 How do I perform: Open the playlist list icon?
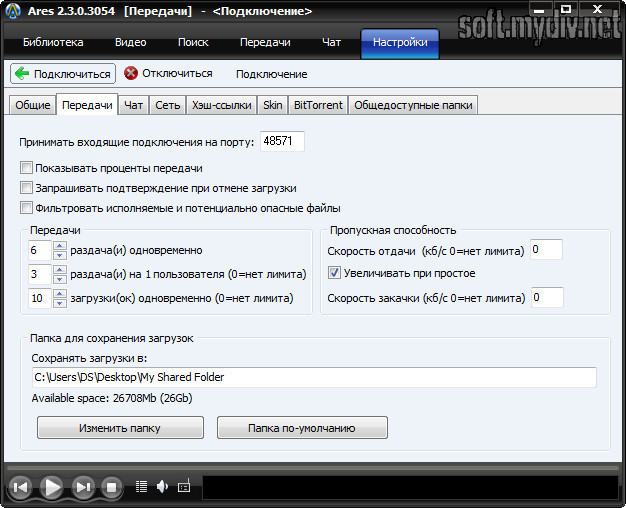(141, 486)
